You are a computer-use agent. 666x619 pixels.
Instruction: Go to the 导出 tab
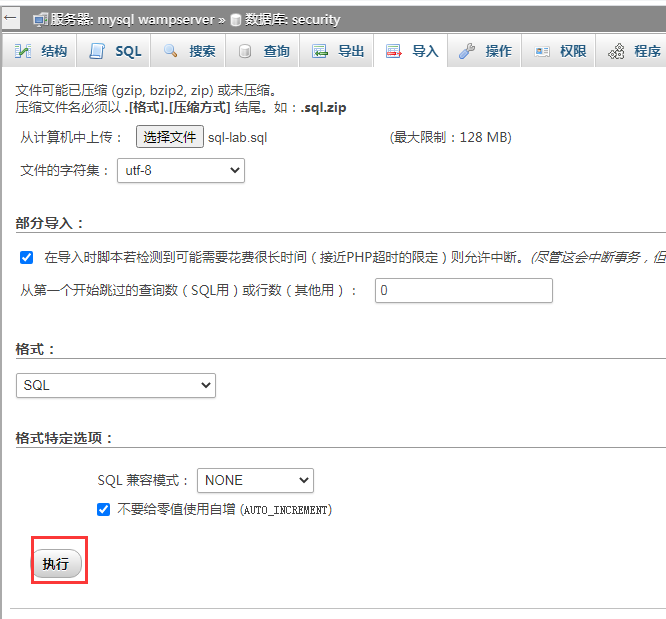pyautogui.click(x=336, y=51)
